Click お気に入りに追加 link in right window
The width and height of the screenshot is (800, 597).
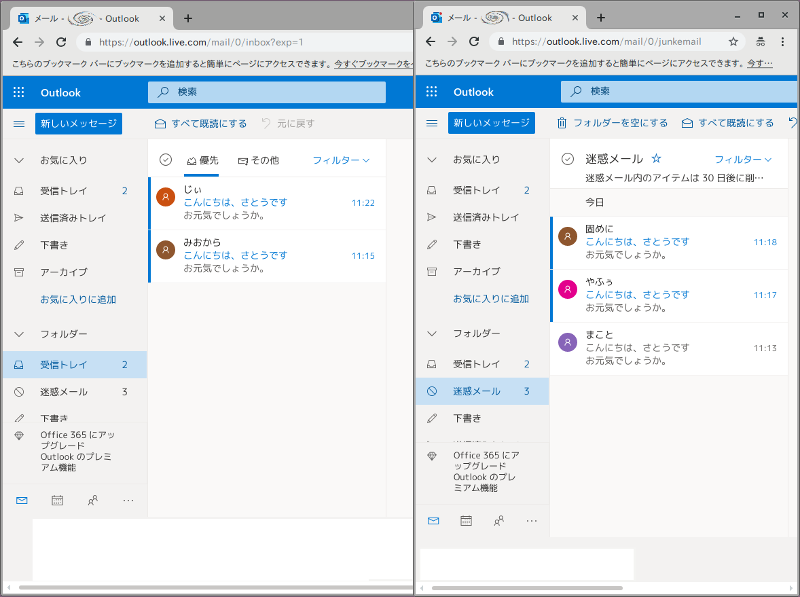[x=490, y=298]
